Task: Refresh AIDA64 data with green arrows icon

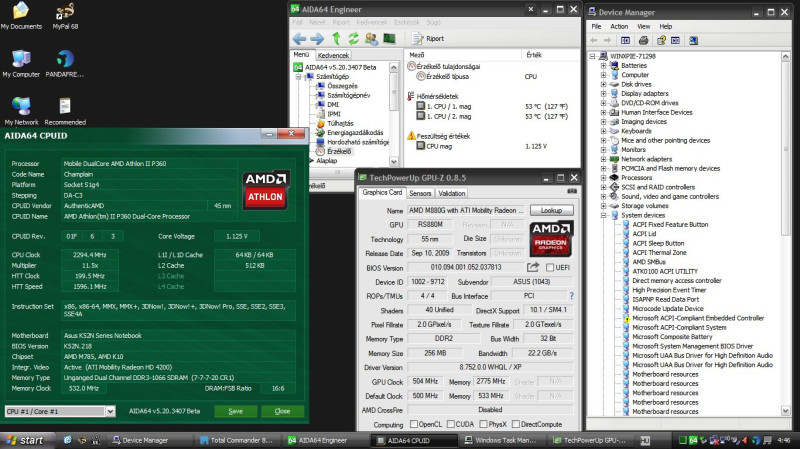Action: 353,38
